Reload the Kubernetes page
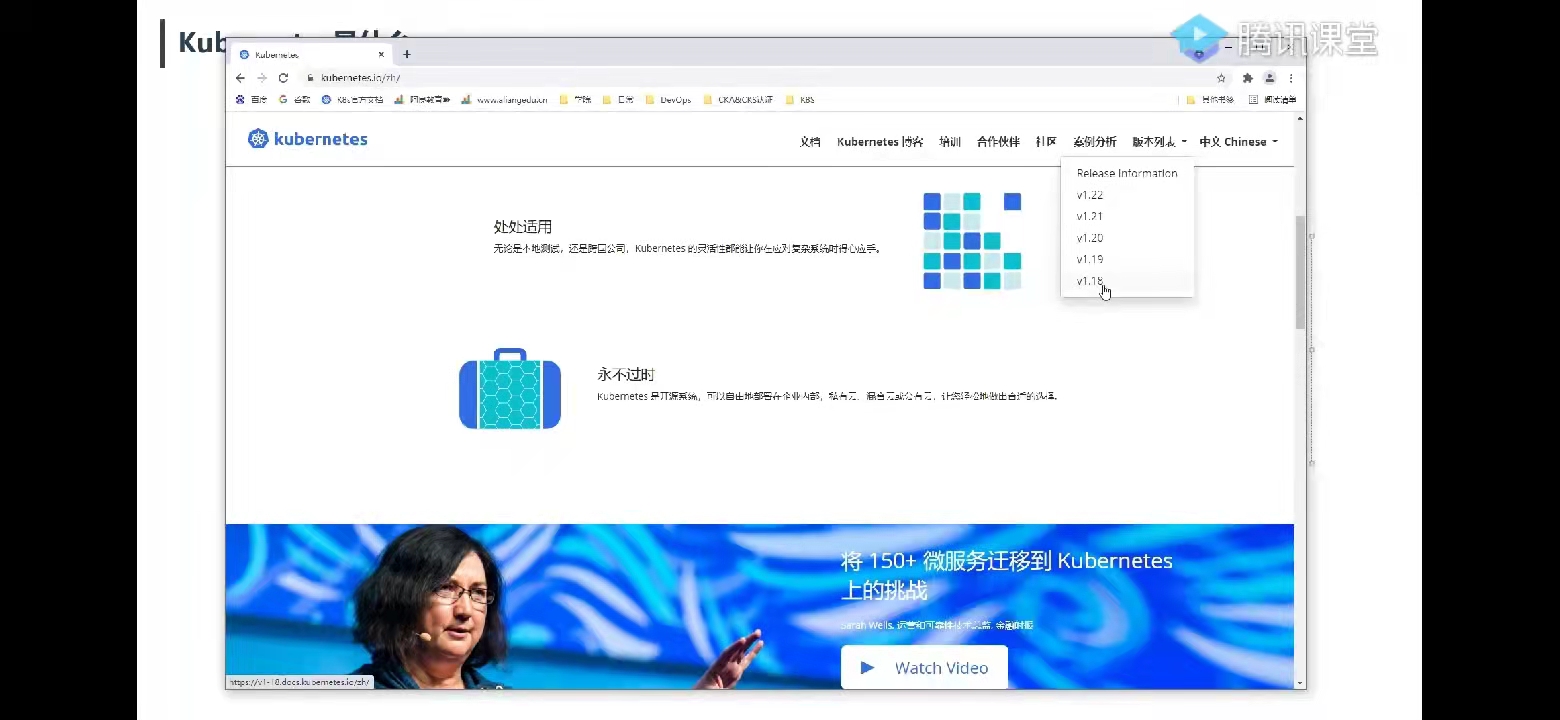Image resolution: width=1560 pixels, height=720 pixels. 283,78
